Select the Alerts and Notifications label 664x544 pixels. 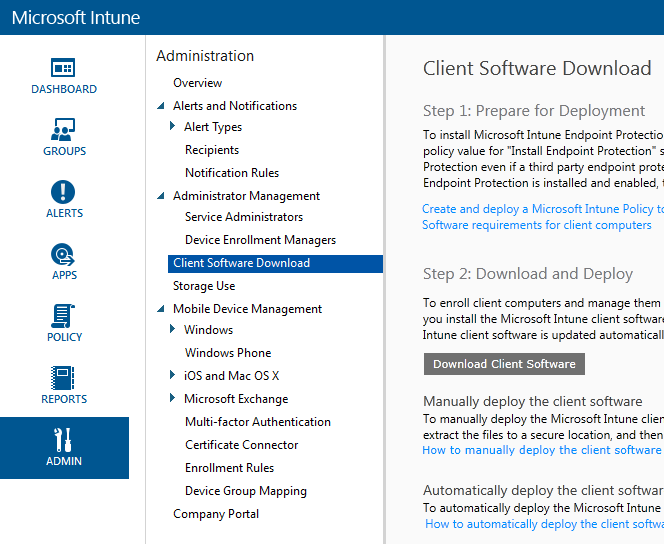[x=235, y=106]
